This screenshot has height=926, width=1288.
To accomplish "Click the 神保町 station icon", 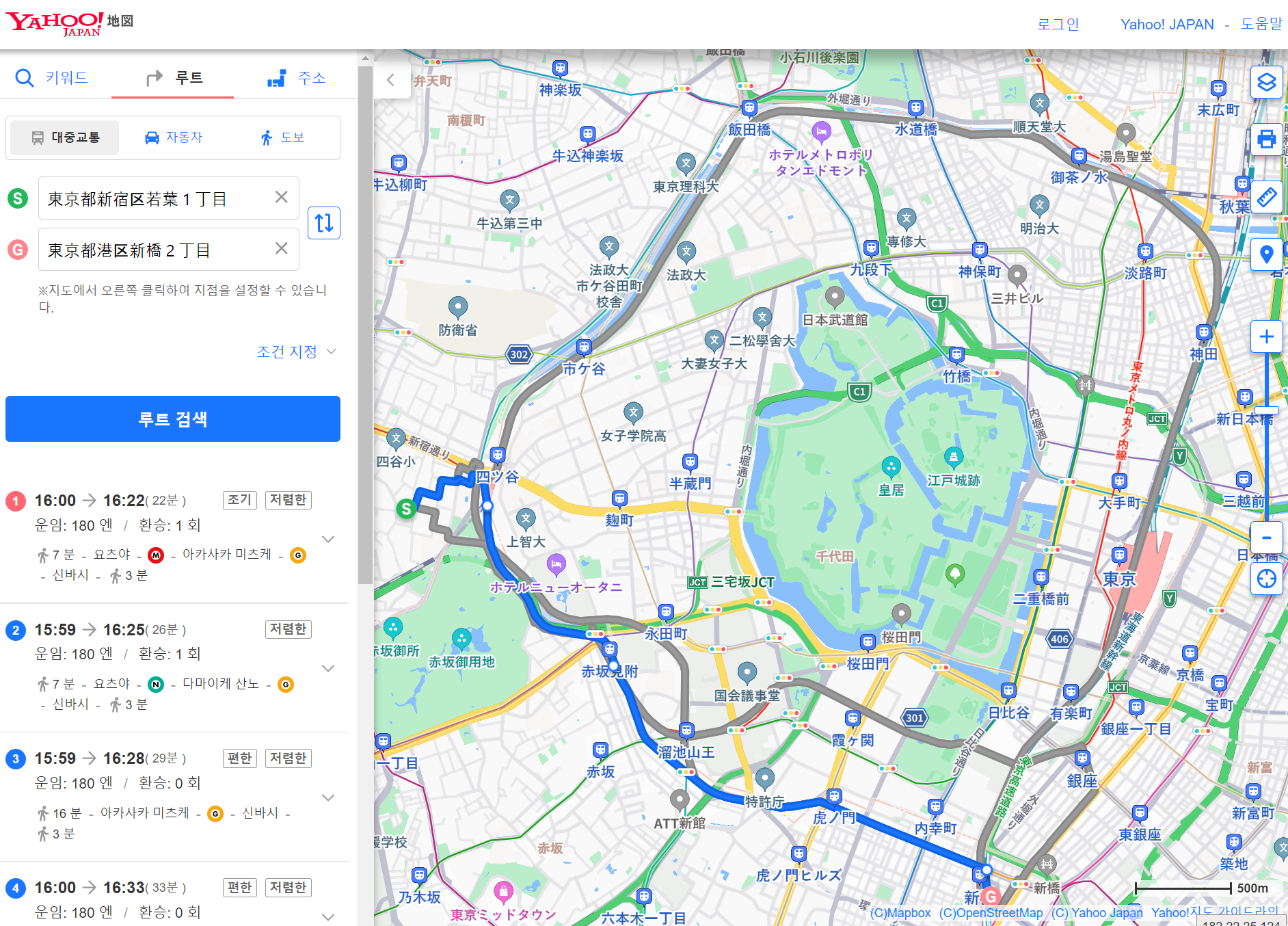I will 980,250.
